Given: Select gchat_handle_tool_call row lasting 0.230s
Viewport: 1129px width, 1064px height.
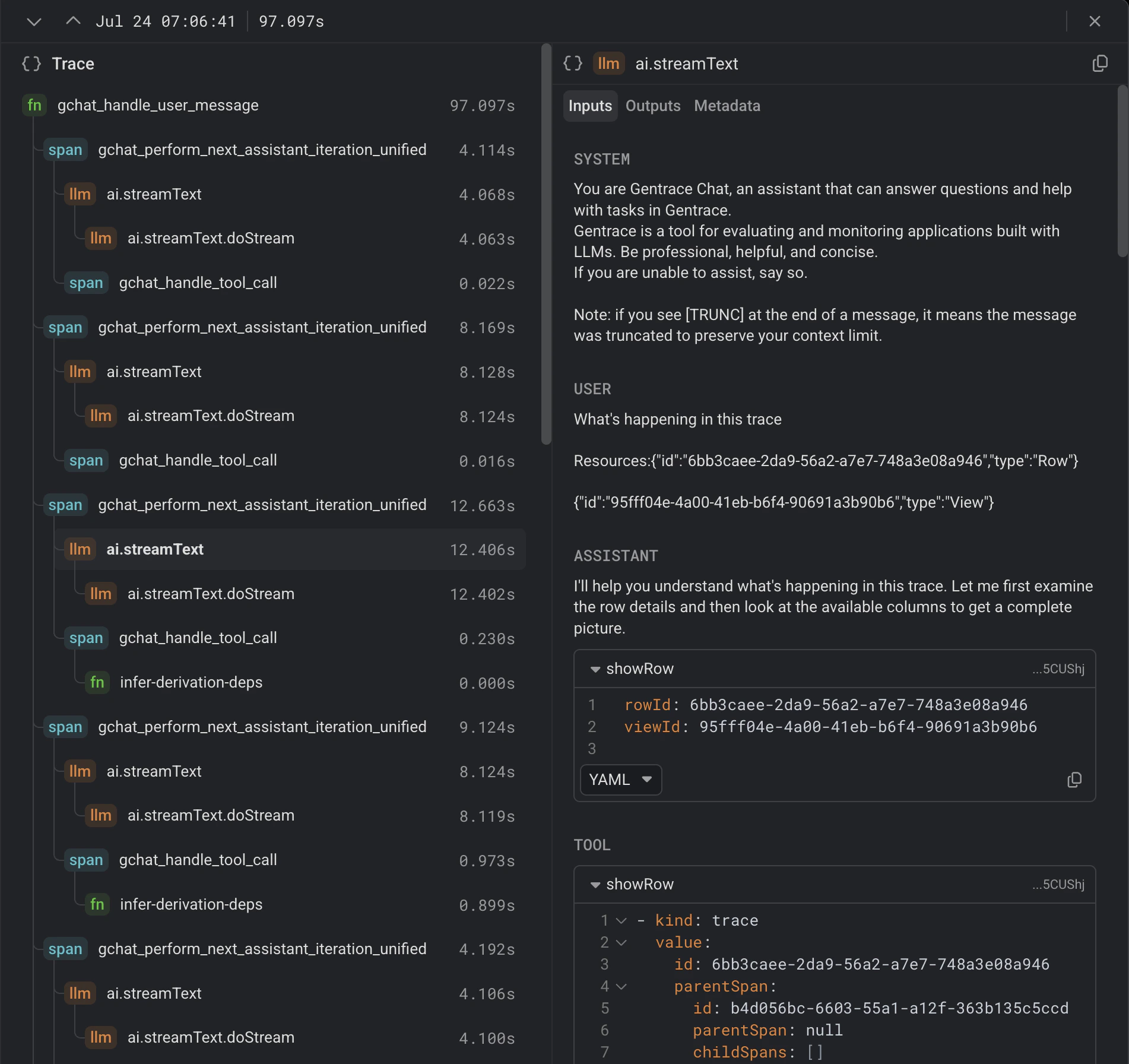Looking at the screenshot, I should click(290, 638).
